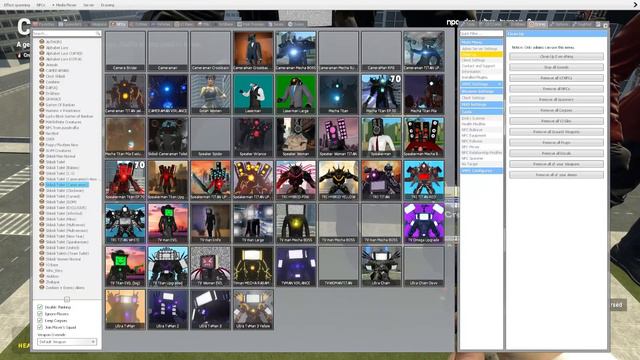Choose the TV man EVIL icon
This screenshot has height=360, width=640.
168,223
